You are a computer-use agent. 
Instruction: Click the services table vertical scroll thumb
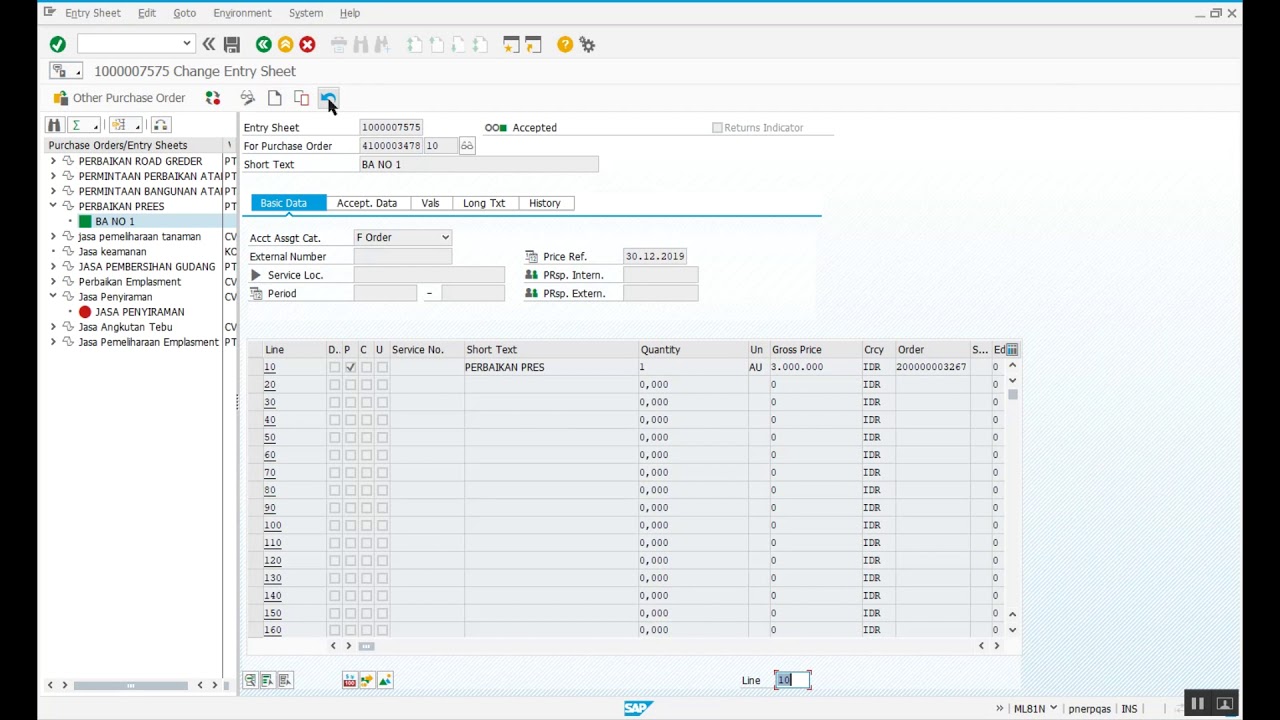(x=1013, y=396)
